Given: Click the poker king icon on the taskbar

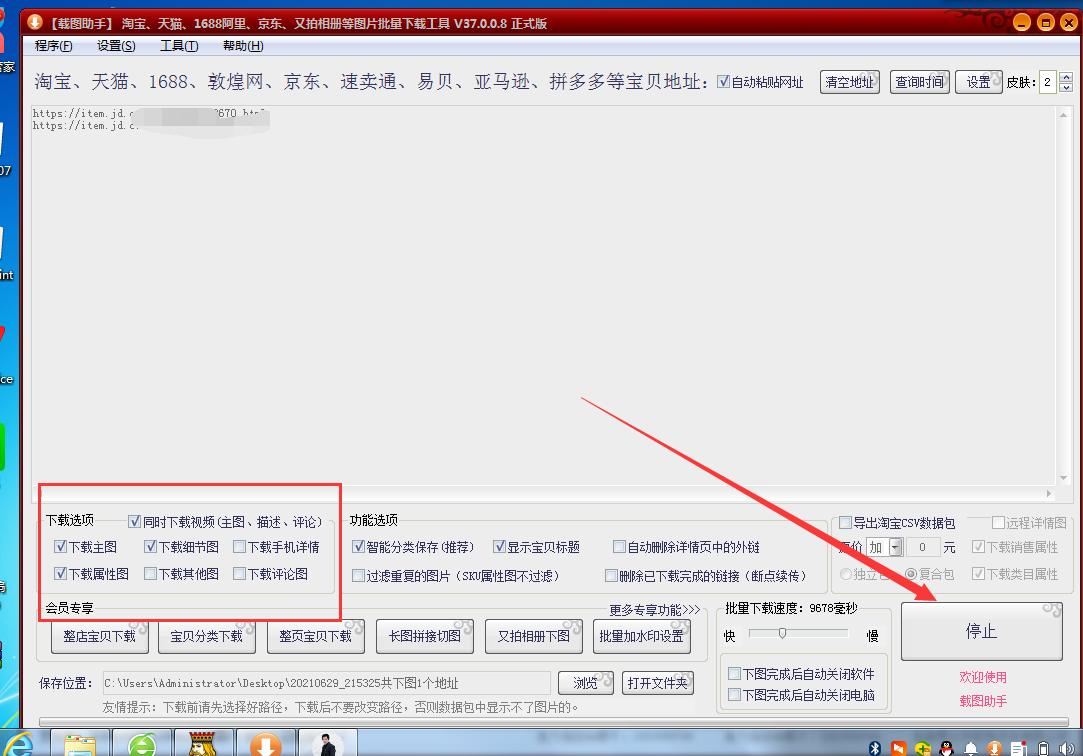Looking at the screenshot, I should [x=204, y=744].
